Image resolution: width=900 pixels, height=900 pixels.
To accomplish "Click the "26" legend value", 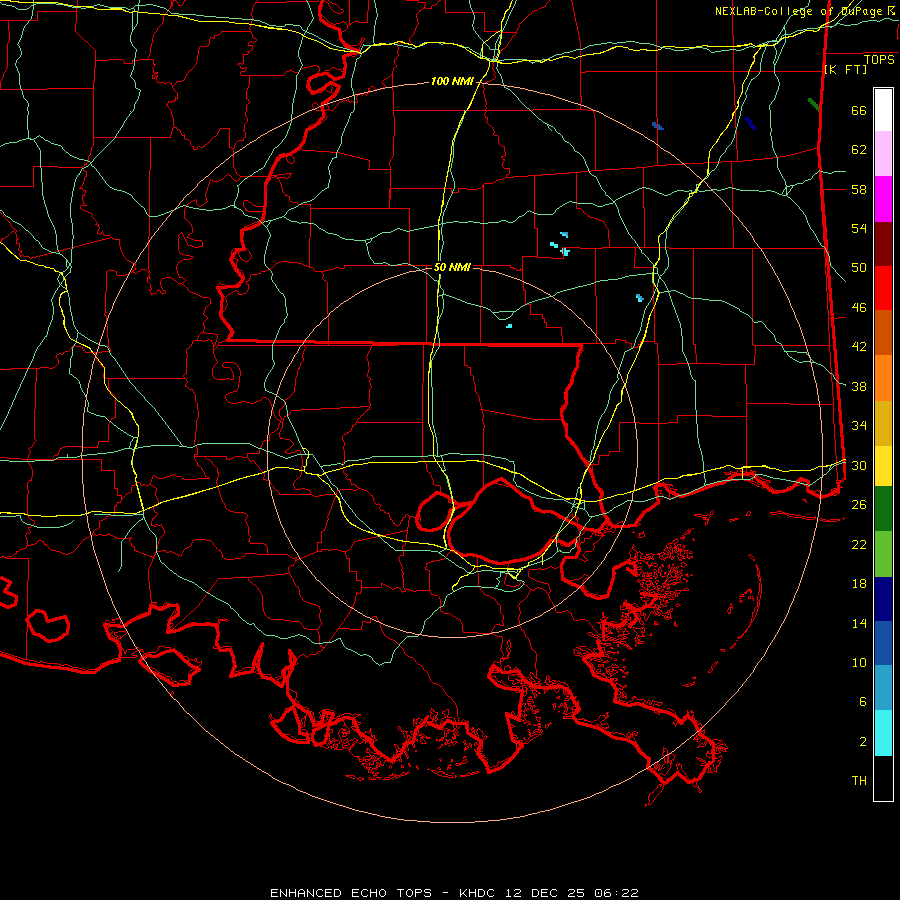I will pos(859,505).
